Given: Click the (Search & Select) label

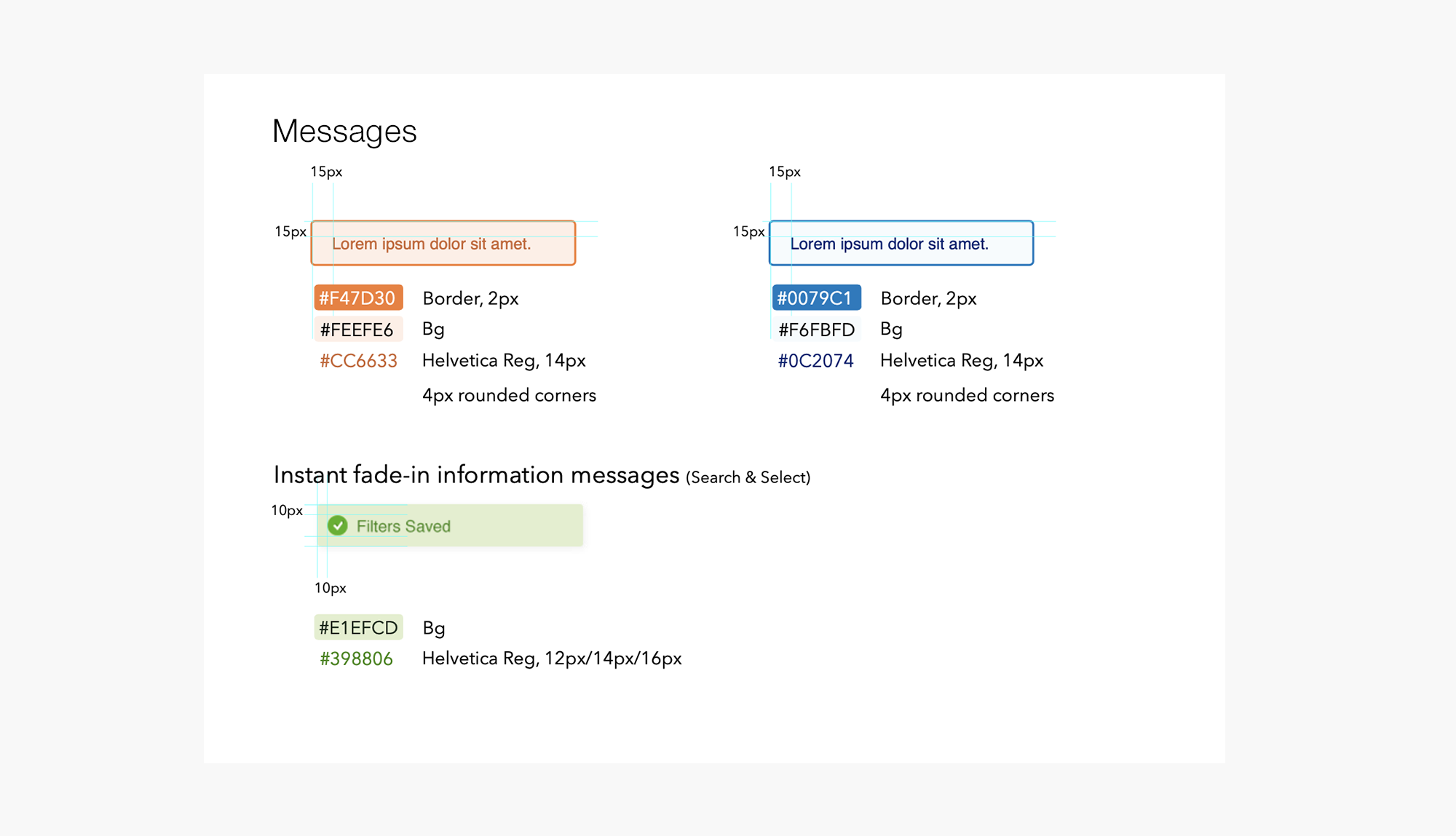Looking at the screenshot, I should coord(748,477).
